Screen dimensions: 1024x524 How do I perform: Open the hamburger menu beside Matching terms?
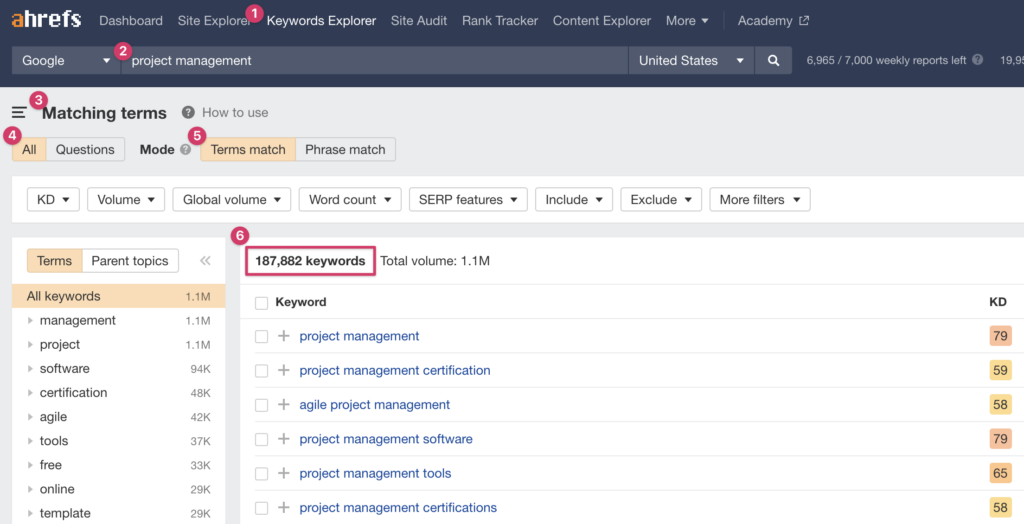(19, 113)
